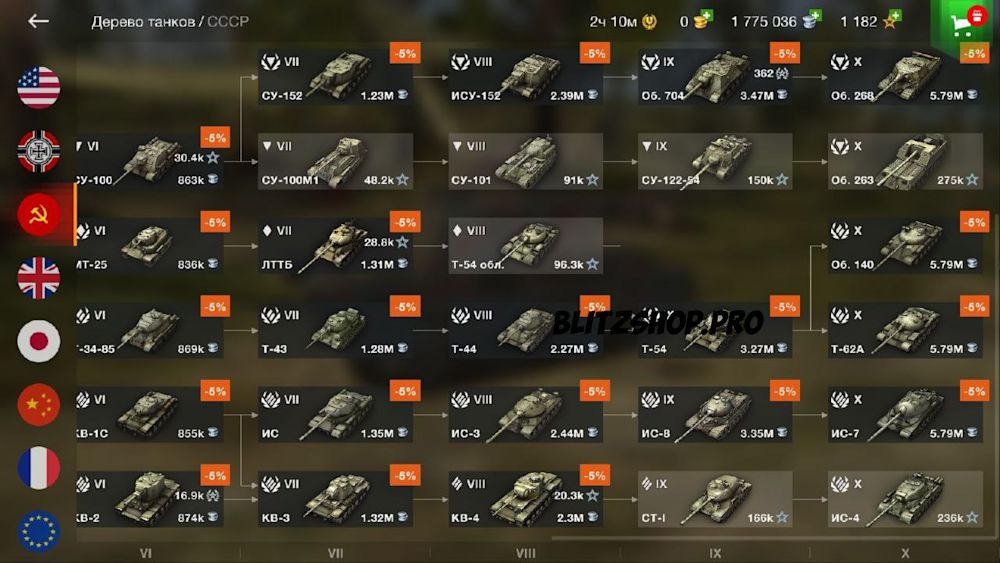1000x563 pixels.
Task: Switch to the China flag icon
Action: (39, 404)
